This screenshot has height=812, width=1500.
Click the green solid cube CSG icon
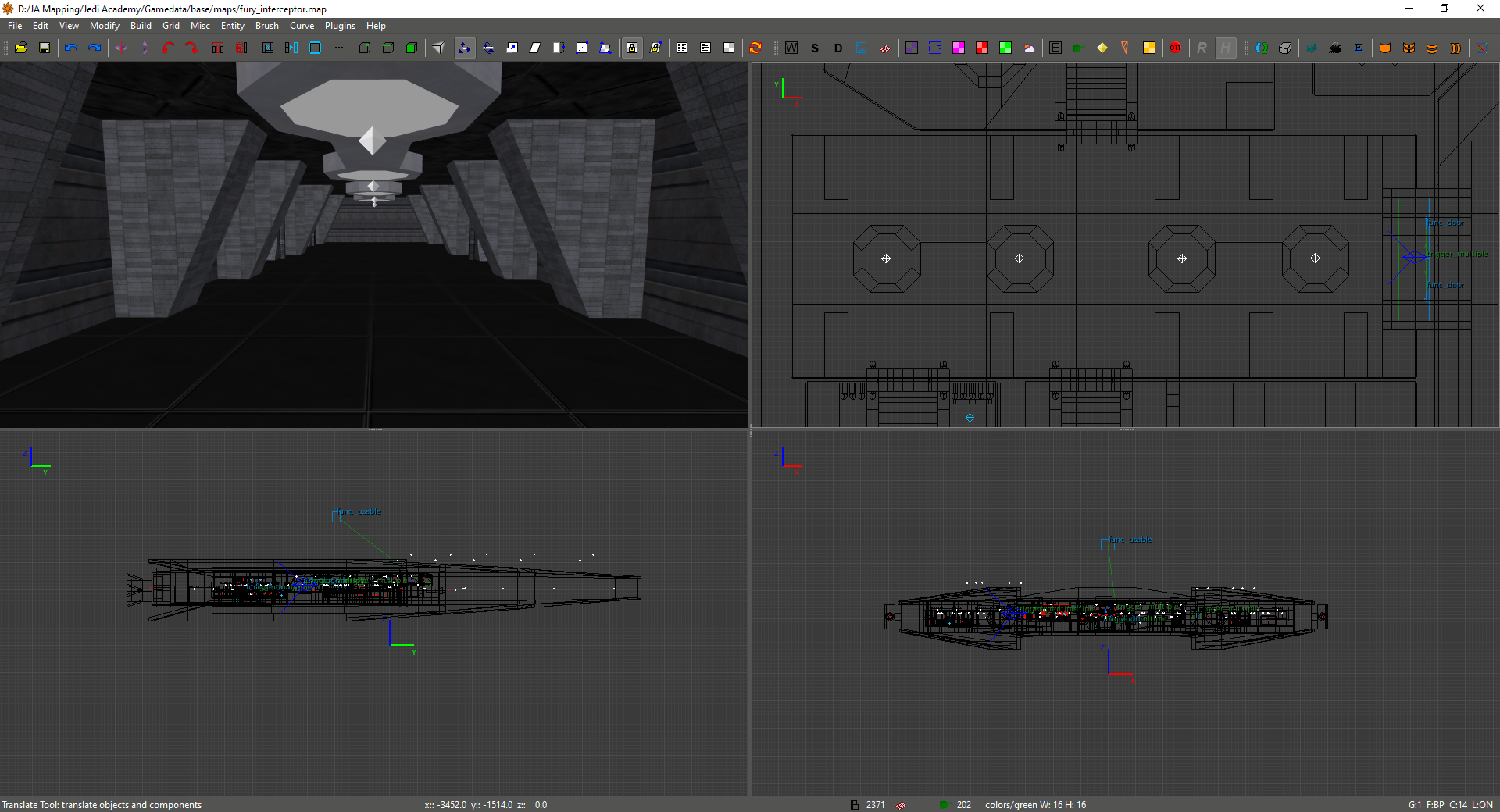tap(412, 48)
